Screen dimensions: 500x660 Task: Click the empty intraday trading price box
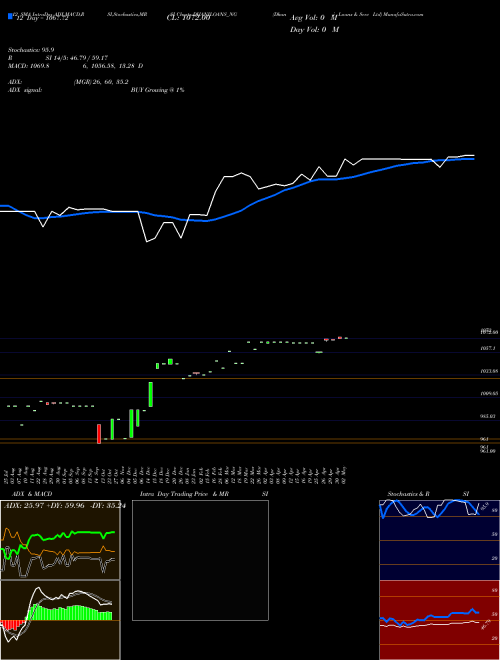tap(200, 560)
